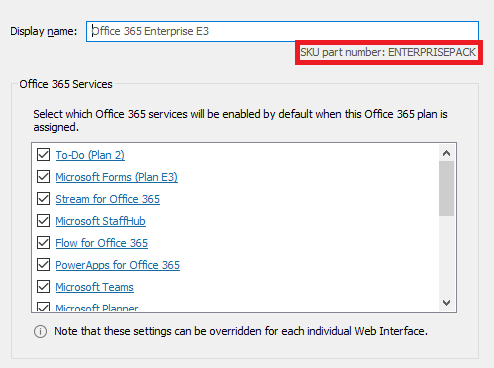Open the Microsoft Forms (Plan E3) link
This screenshot has width=494, height=368.
[116, 177]
